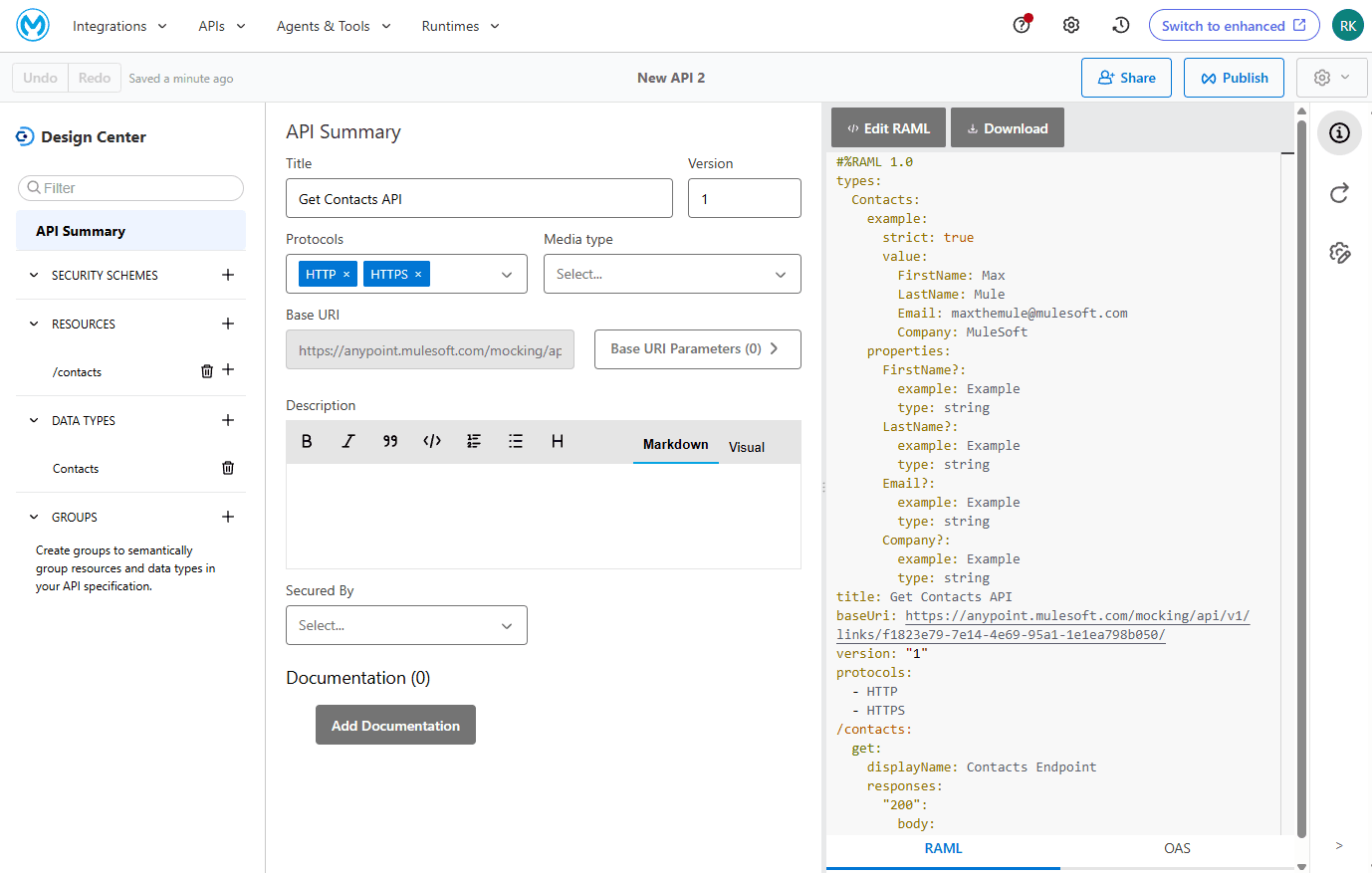The height and width of the screenshot is (873, 1372).
Task: Switch to the OAS tab
Action: 1177,848
